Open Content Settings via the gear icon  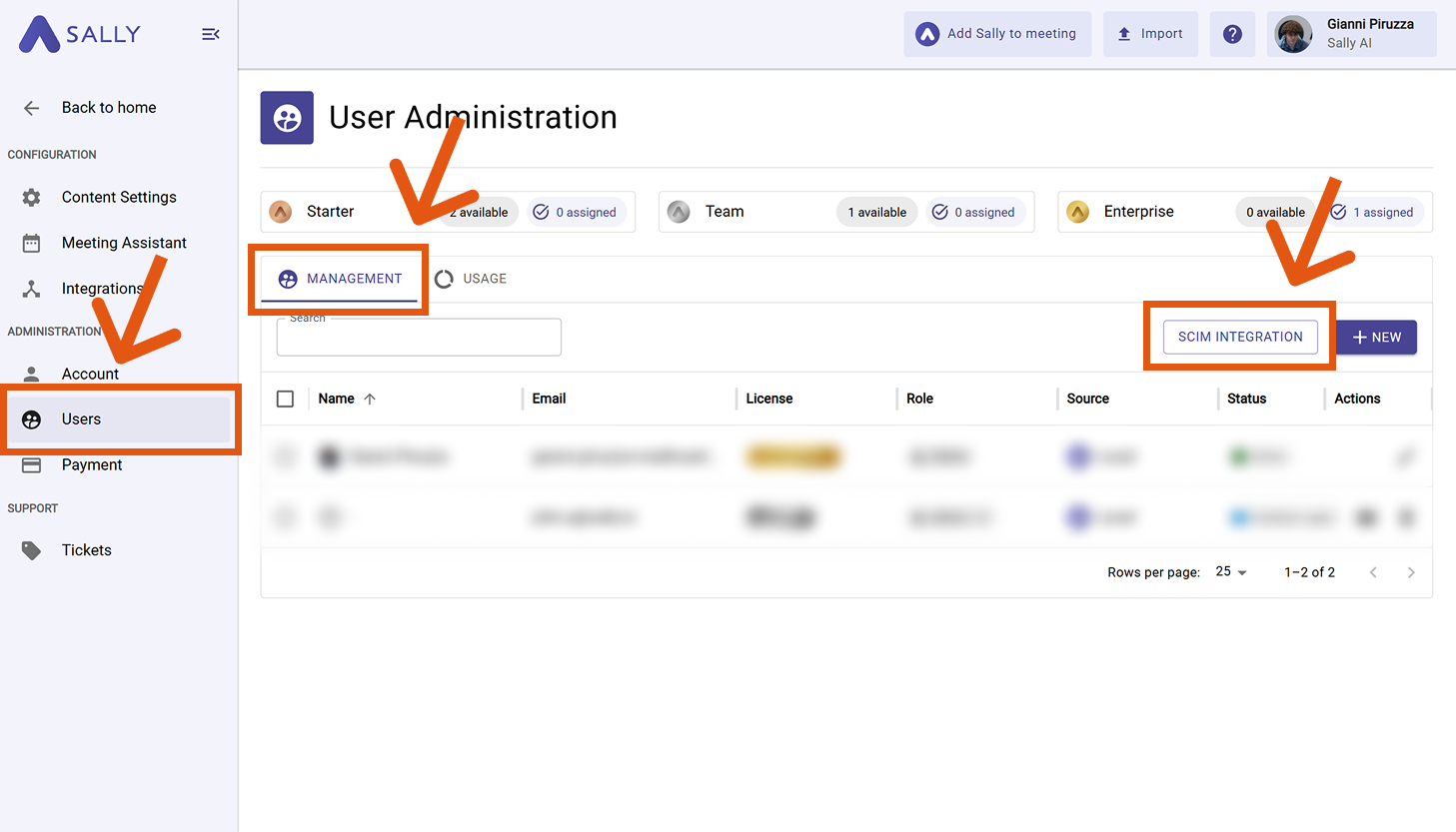(31, 197)
